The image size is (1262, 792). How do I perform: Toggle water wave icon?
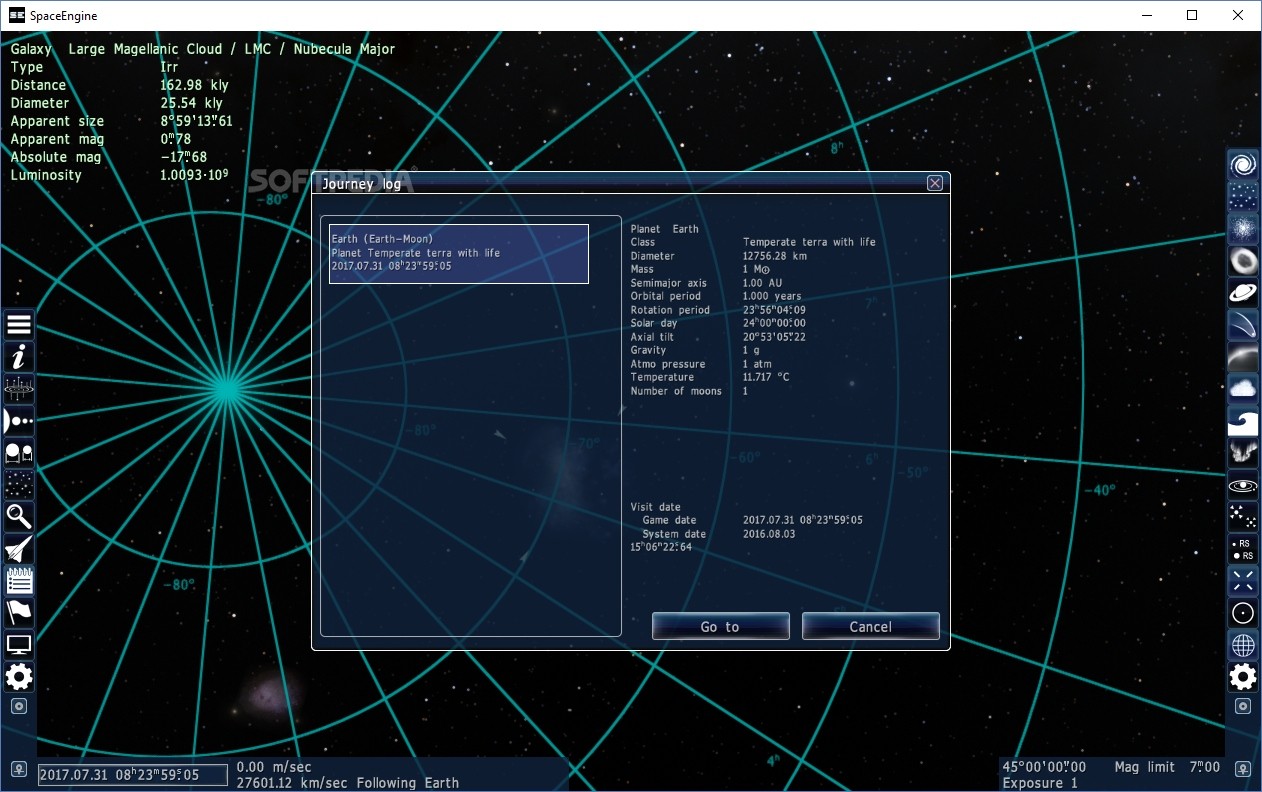point(1243,421)
